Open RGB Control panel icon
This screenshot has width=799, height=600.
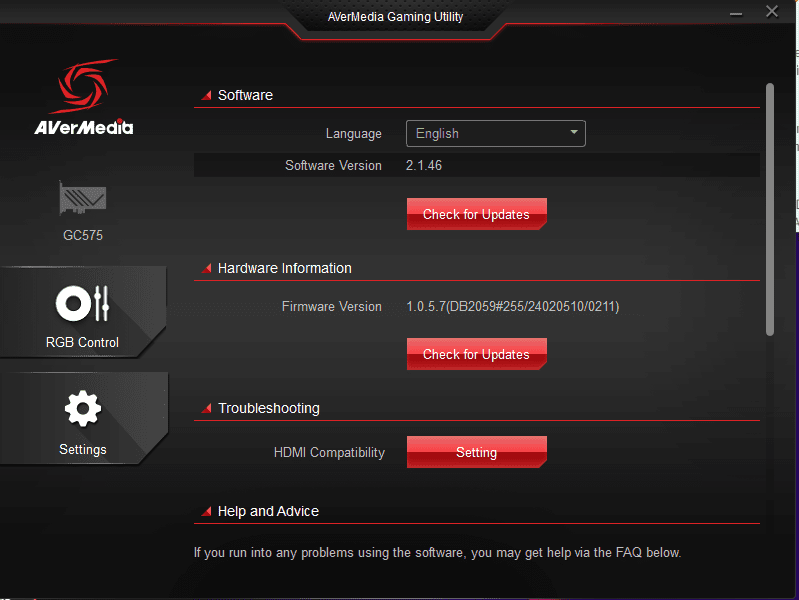coord(83,304)
